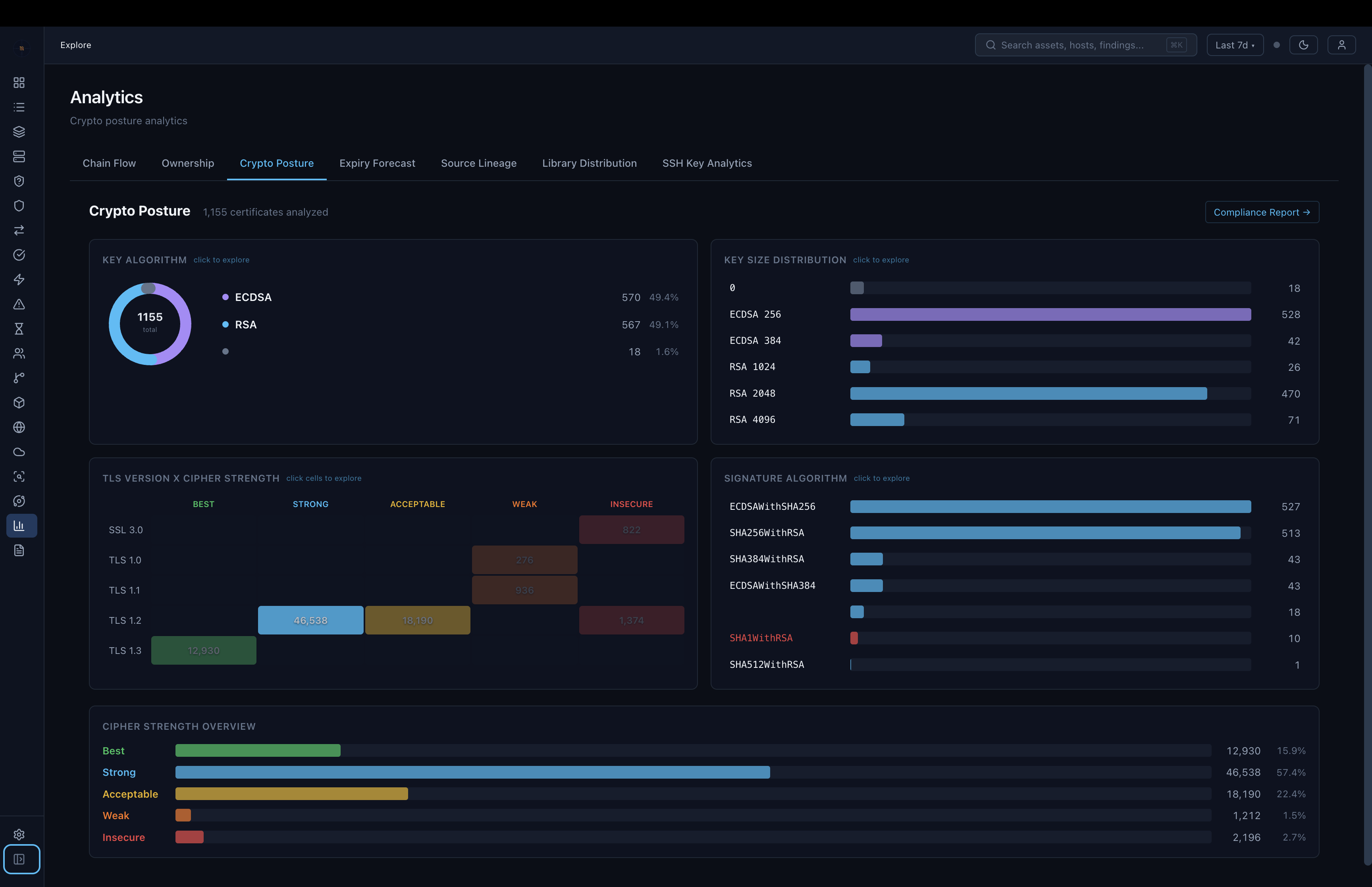
Task: Click the Strong cipher strength bar
Action: tap(472, 772)
